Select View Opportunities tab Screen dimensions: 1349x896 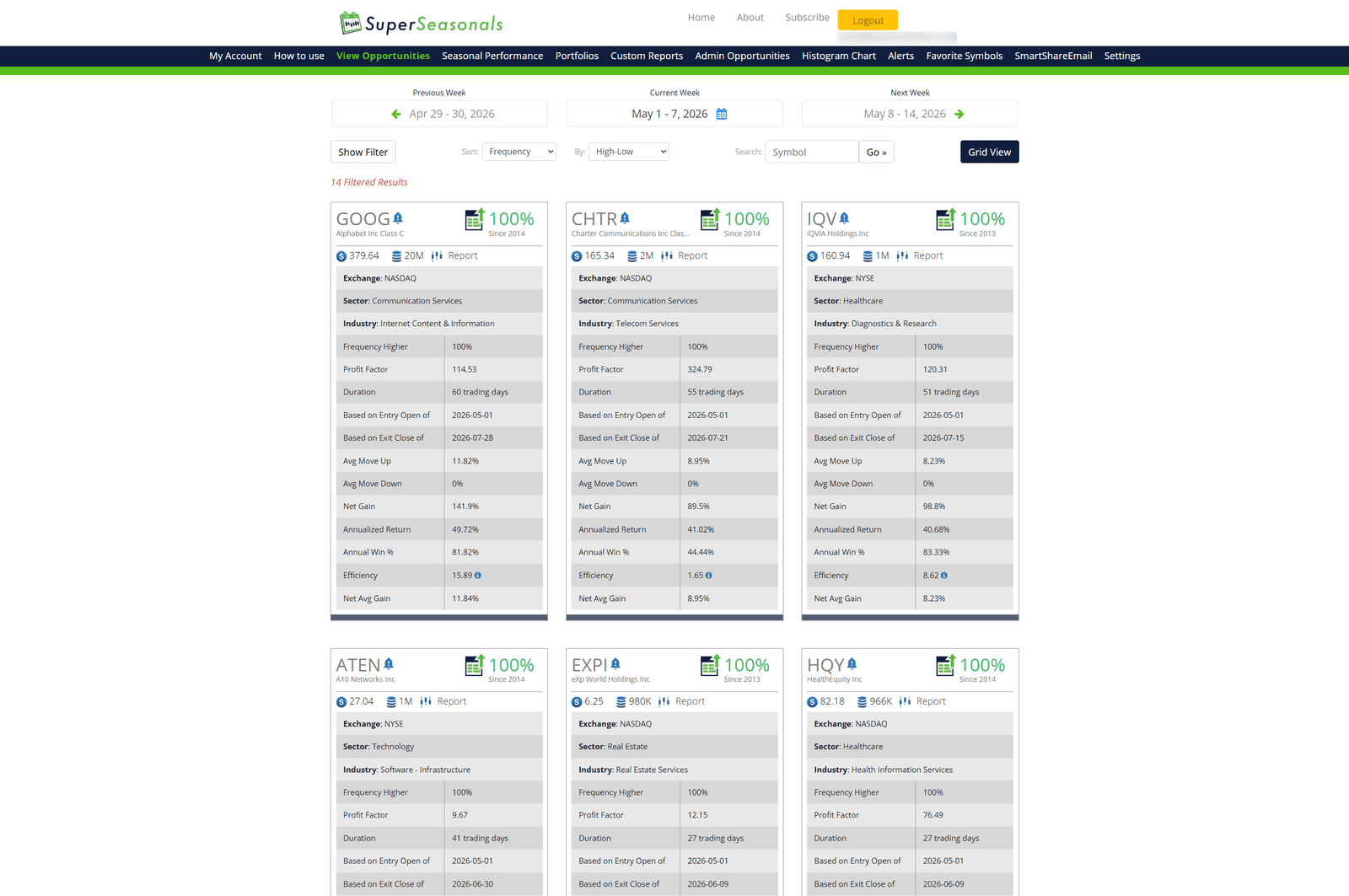[x=383, y=56]
